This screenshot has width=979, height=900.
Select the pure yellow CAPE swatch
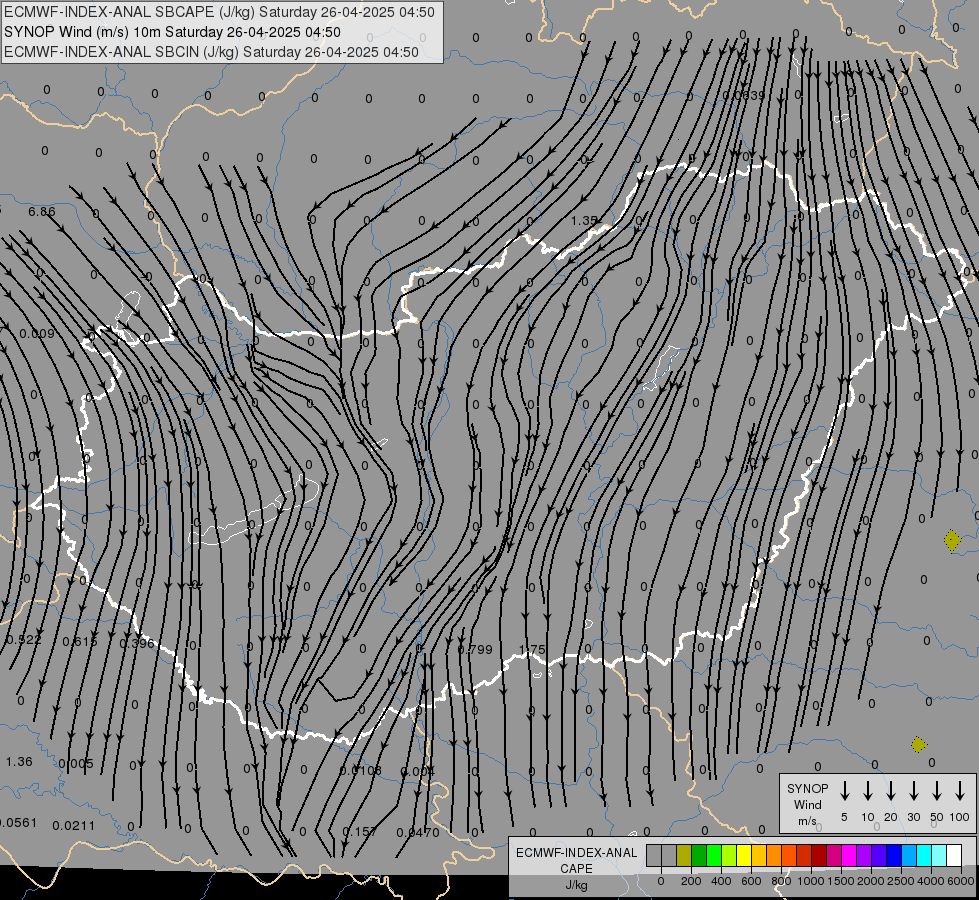tap(744, 855)
